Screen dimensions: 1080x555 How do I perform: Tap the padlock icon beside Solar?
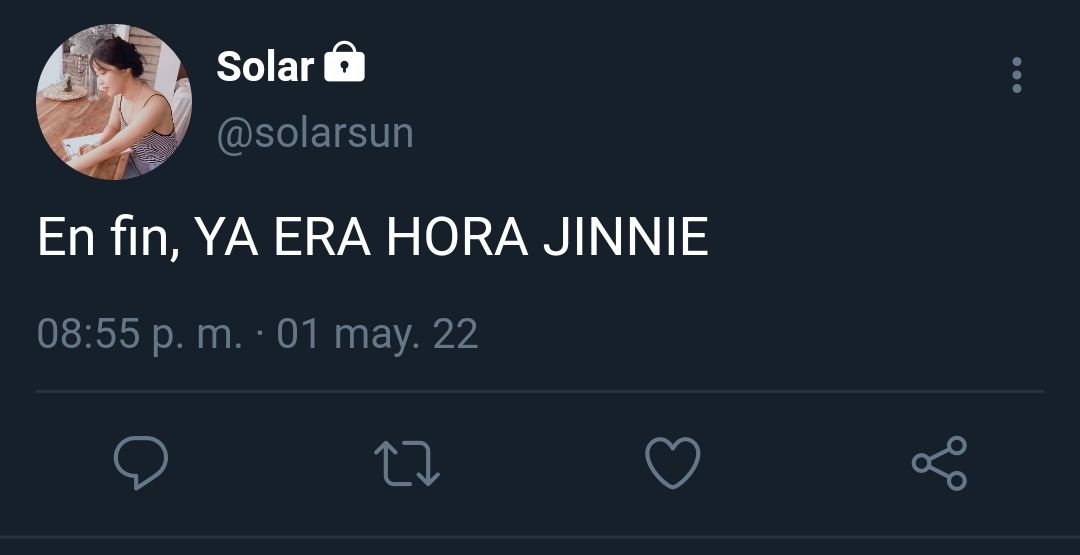click(344, 62)
